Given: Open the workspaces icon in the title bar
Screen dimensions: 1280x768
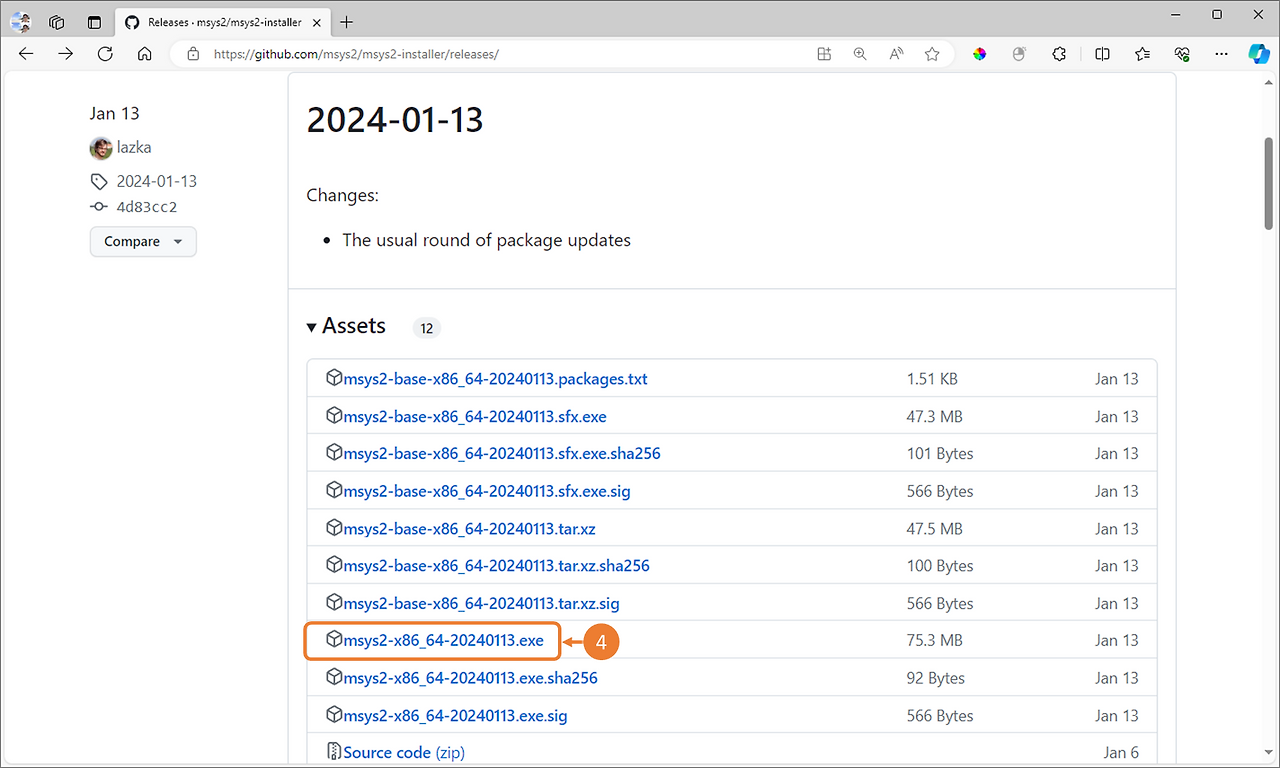Looking at the screenshot, I should click(x=57, y=22).
